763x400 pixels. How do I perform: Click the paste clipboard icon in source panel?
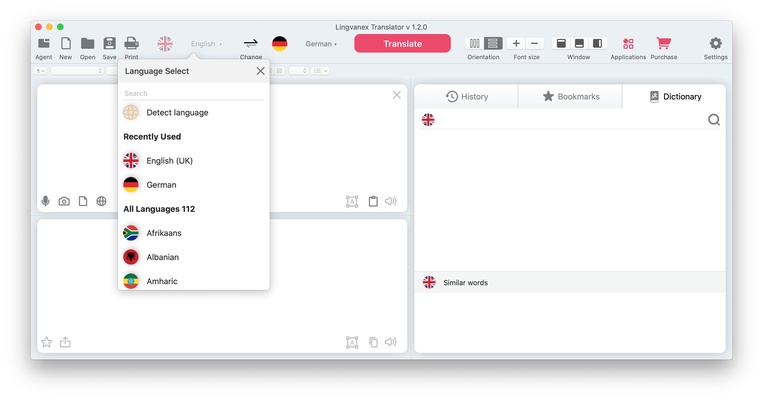coord(373,201)
